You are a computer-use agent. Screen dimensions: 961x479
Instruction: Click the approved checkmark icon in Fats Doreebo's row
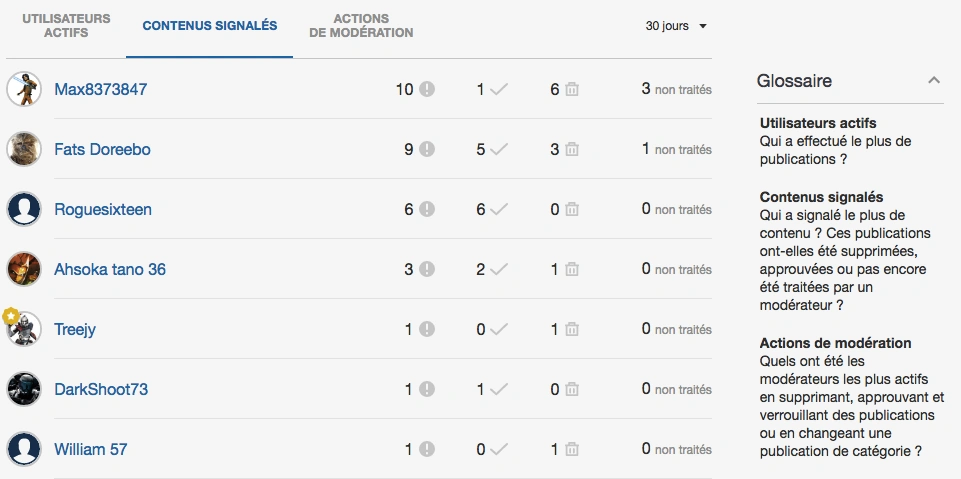498,150
